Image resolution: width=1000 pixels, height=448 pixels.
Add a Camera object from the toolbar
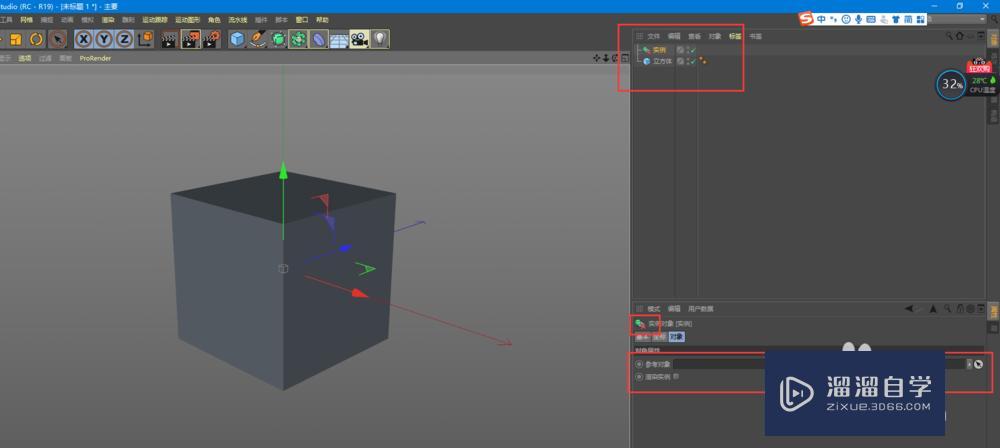pos(359,40)
